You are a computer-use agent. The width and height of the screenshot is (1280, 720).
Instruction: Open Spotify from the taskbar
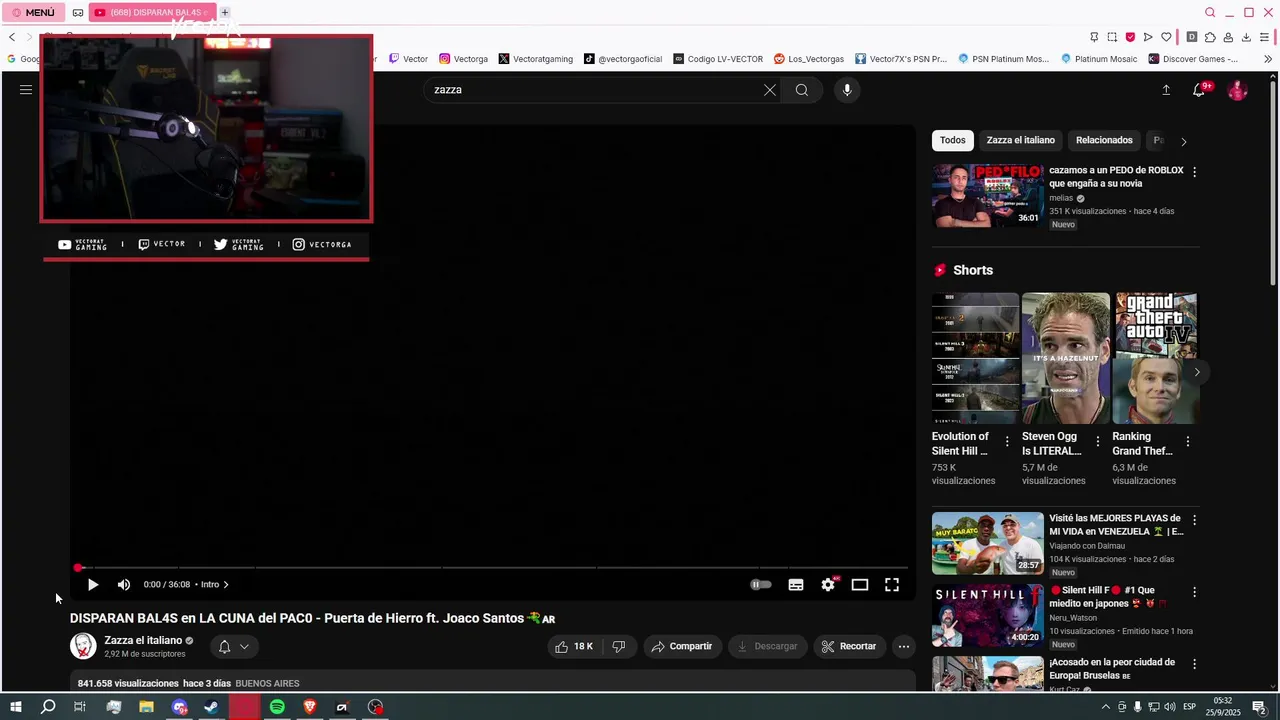(277, 707)
